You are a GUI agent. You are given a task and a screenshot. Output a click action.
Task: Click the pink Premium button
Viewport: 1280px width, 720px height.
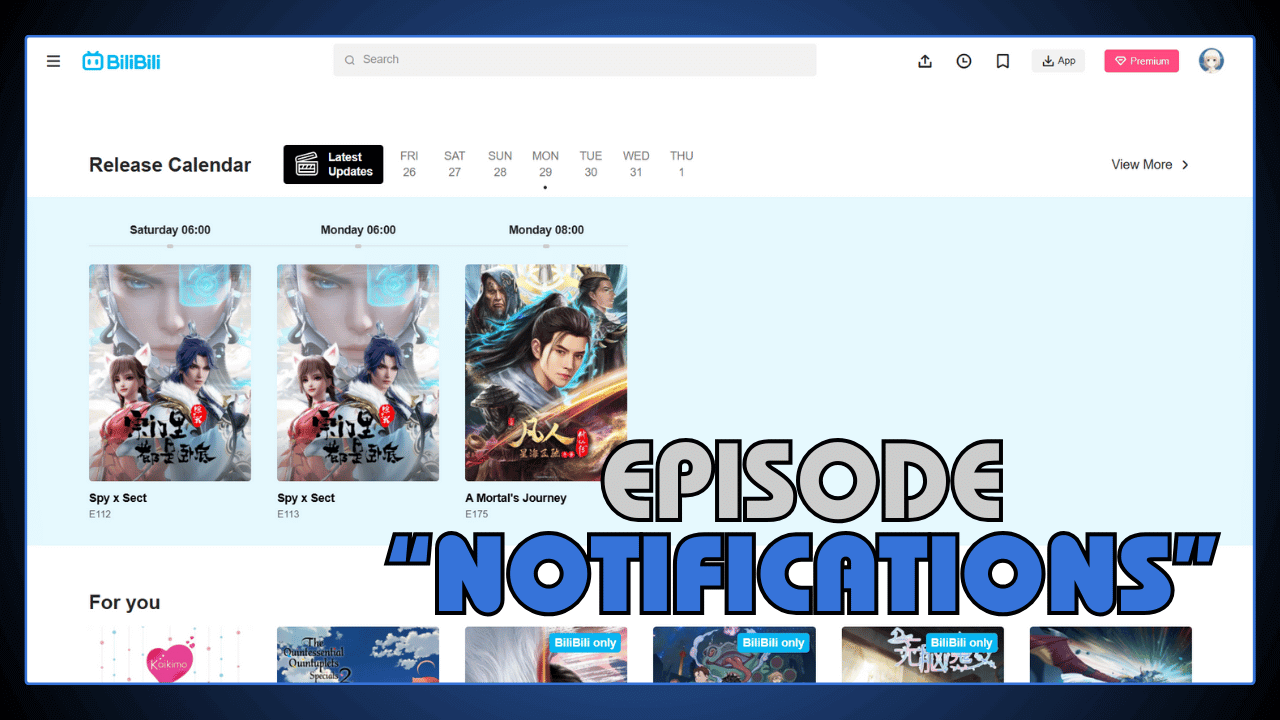pos(1141,60)
